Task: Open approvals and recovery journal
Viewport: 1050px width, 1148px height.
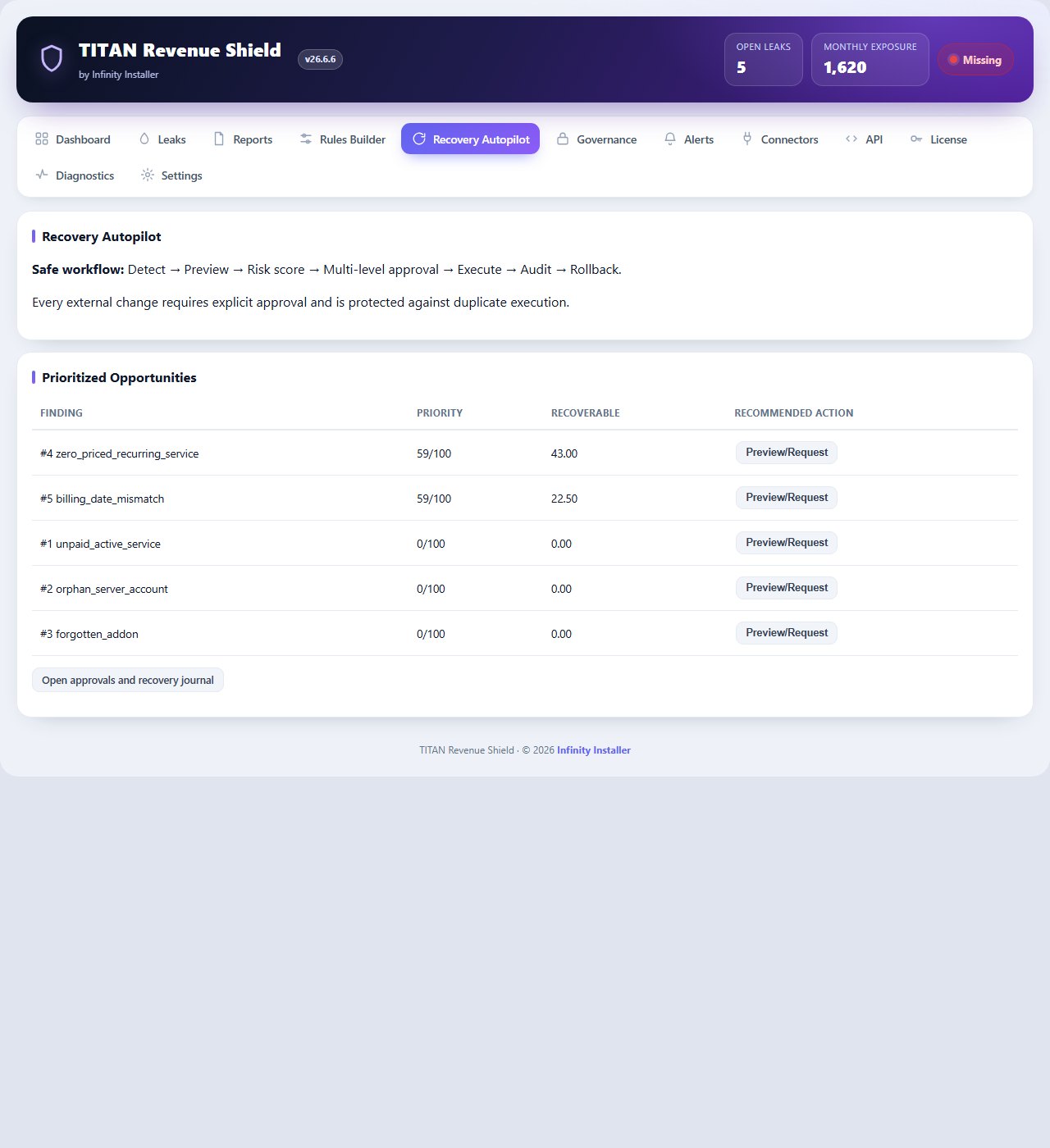Action: click(x=128, y=680)
